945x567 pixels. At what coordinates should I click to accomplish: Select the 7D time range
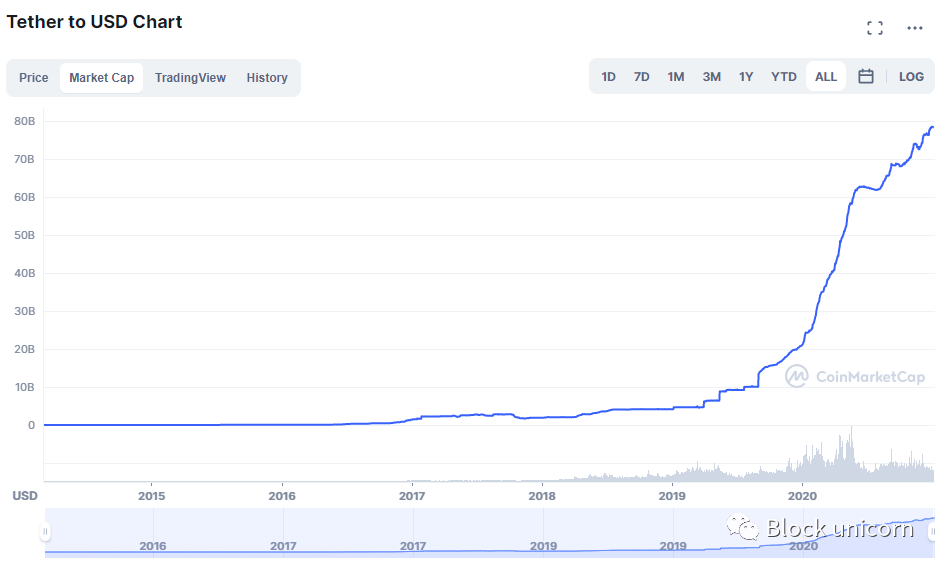pyautogui.click(x=641, y=77)
